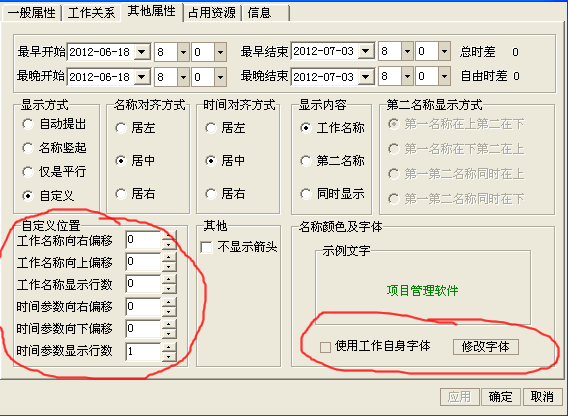Open the 占用资源 tab
The image size is (568, 416).
click(x=212, y=13)
